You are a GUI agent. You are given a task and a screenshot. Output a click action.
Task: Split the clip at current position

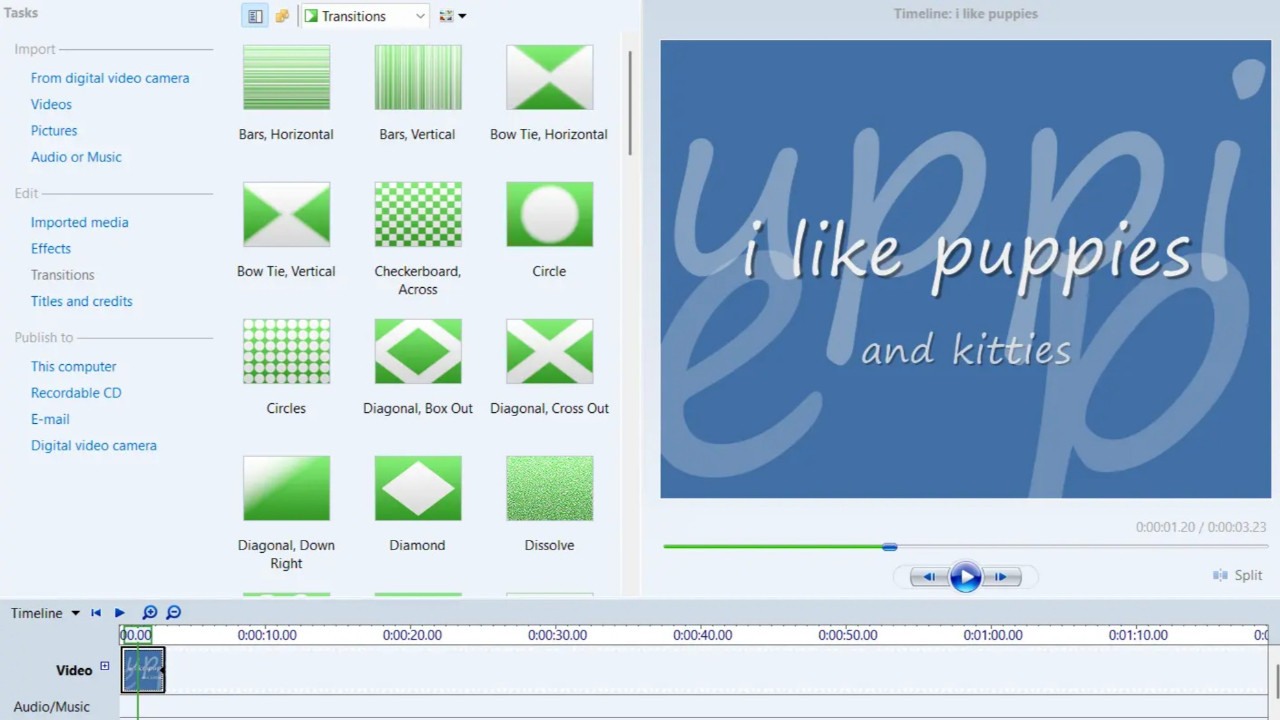(x=1237, y=575)
